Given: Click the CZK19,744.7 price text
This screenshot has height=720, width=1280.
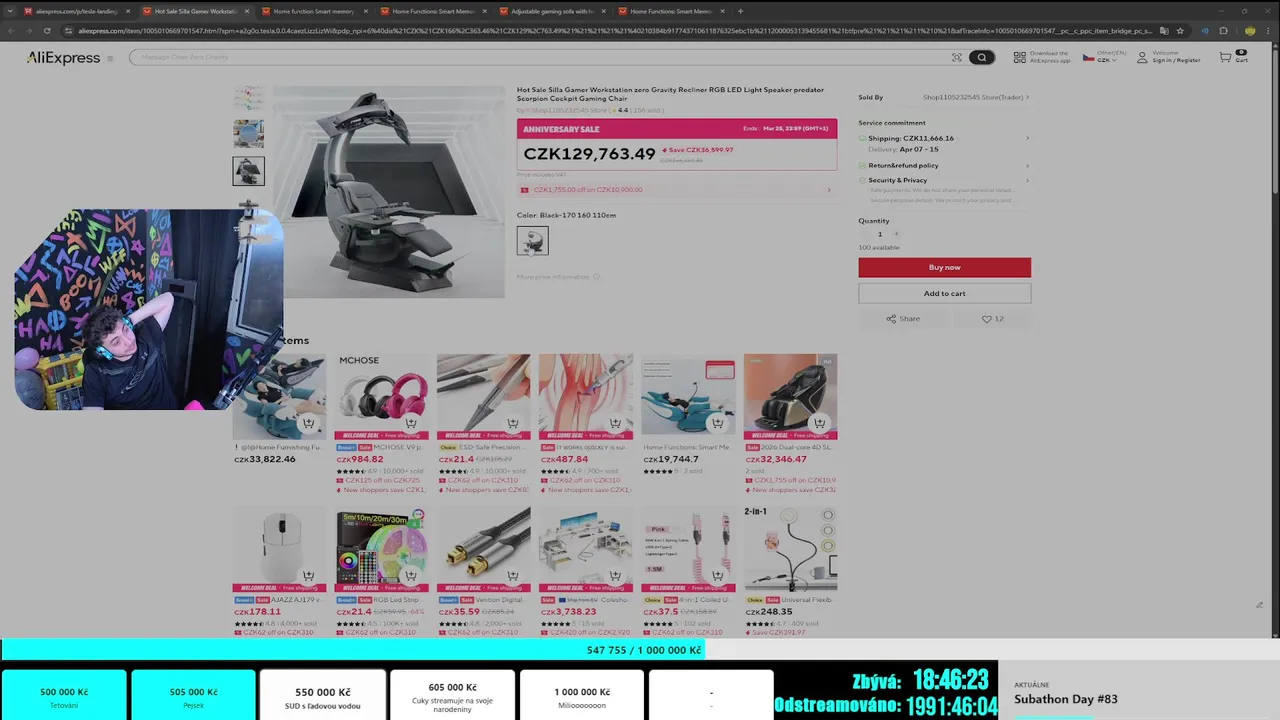Looking at the screenshot, I should (671, 459).
